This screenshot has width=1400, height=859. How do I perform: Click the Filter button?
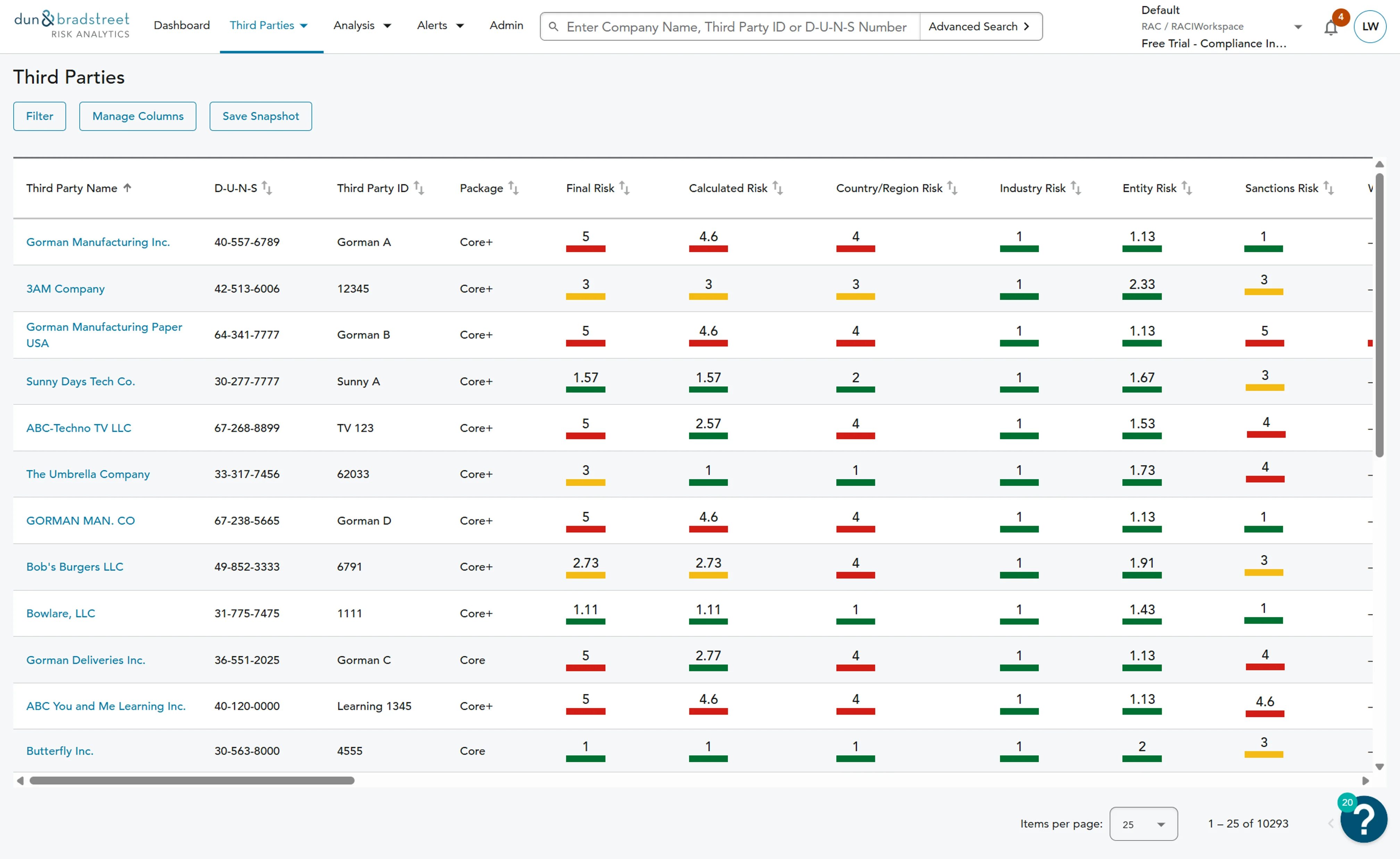[40, 117]
